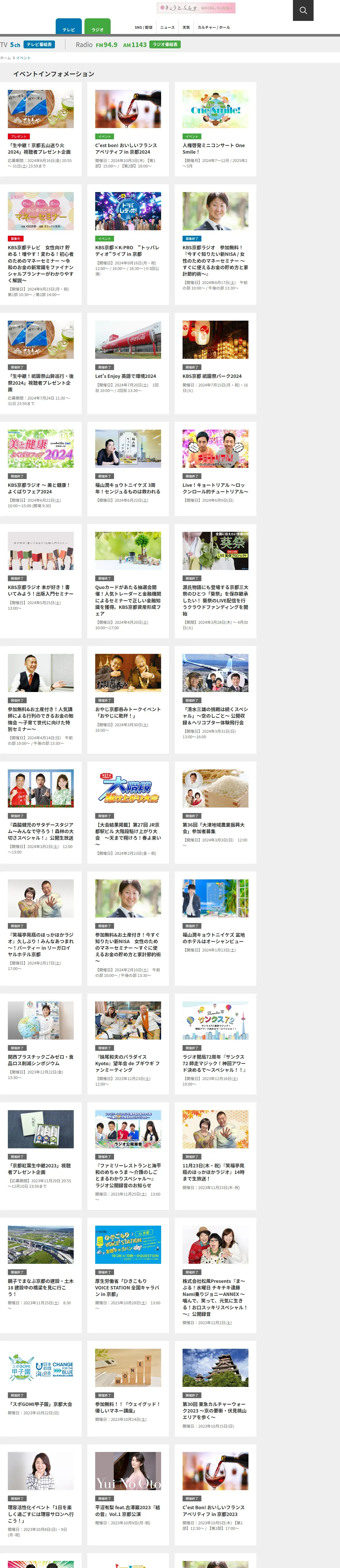
Task: Click the ラジオ番組表 button
Action: pos(165,44)
